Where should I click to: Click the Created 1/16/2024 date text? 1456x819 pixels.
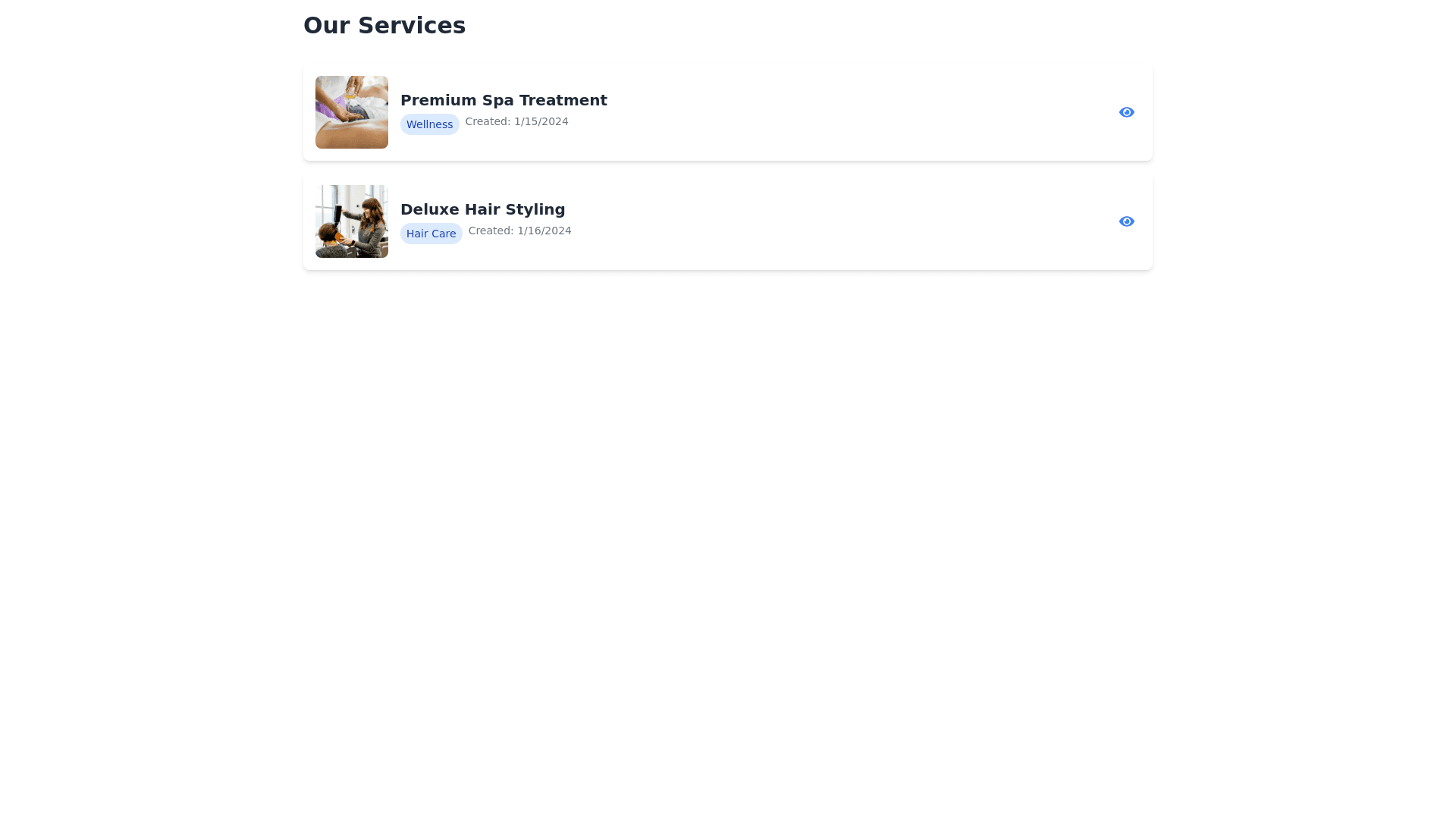(519, 231)
